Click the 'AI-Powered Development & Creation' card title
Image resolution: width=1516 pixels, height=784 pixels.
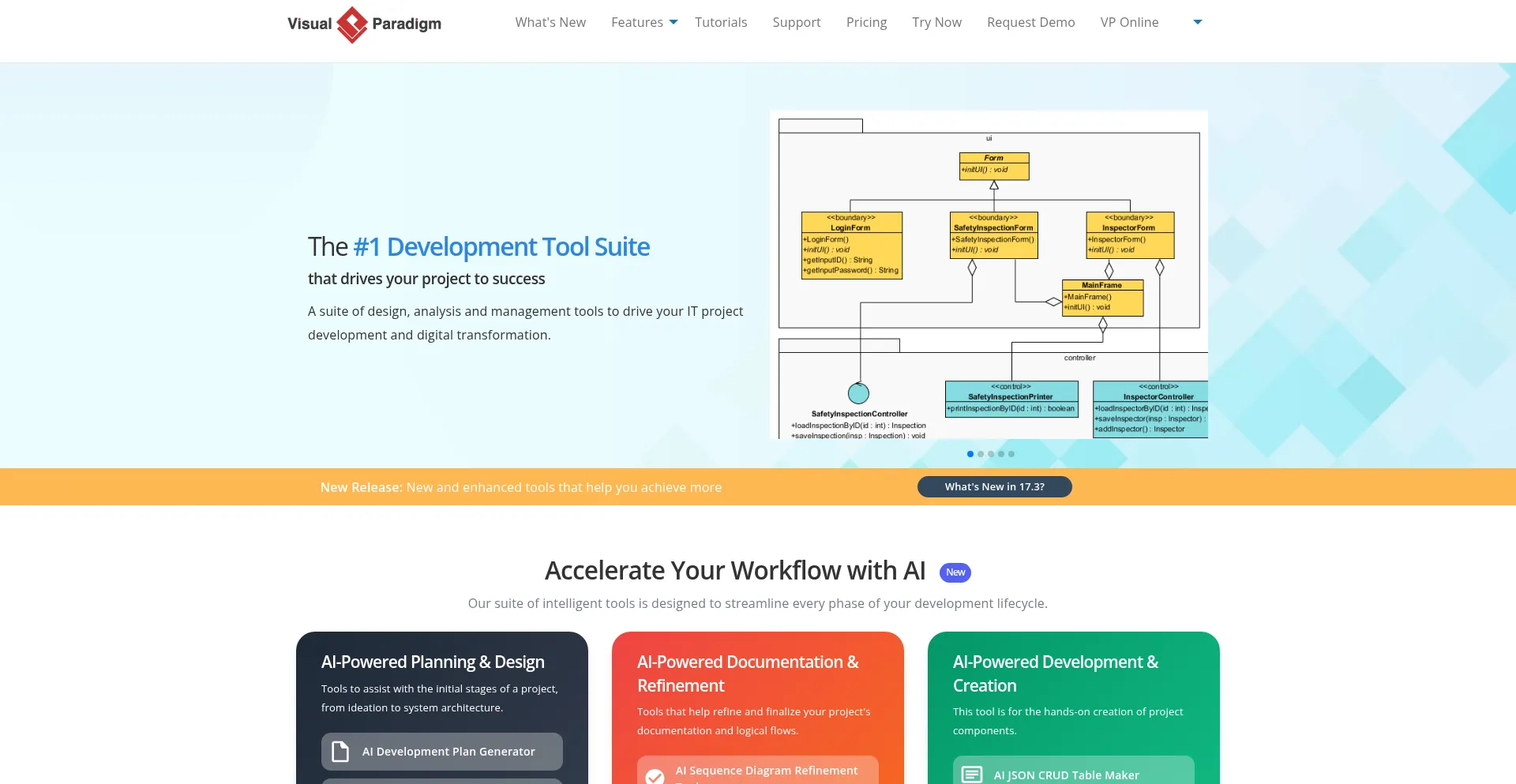1056,673
